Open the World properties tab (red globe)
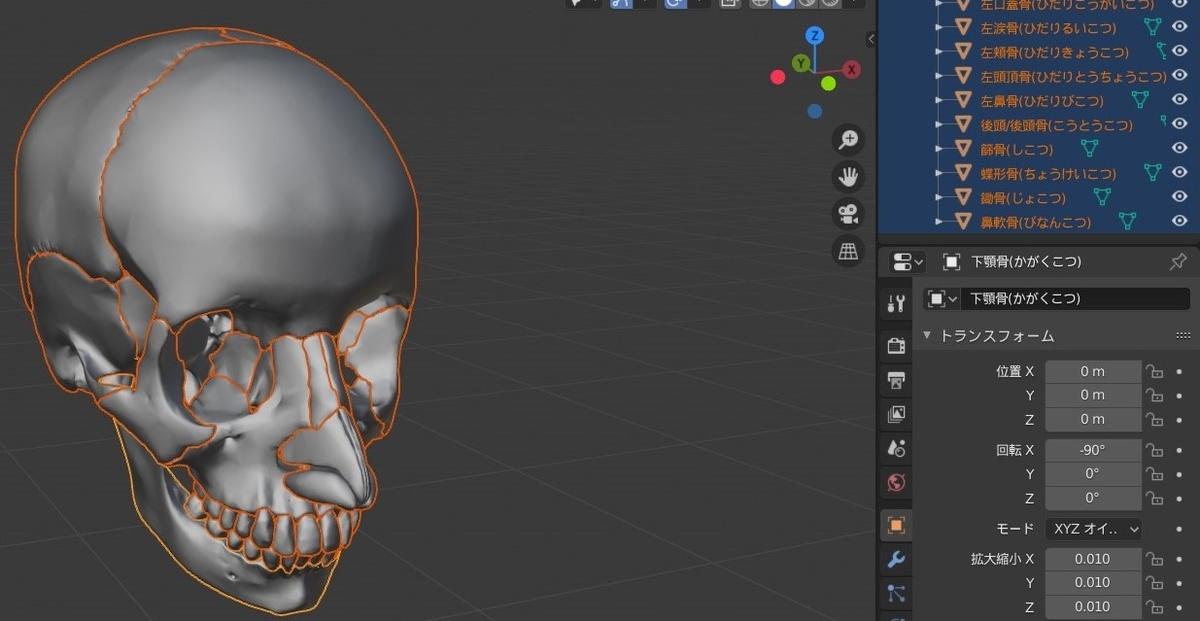1200x621 pixels. (896, 483)
